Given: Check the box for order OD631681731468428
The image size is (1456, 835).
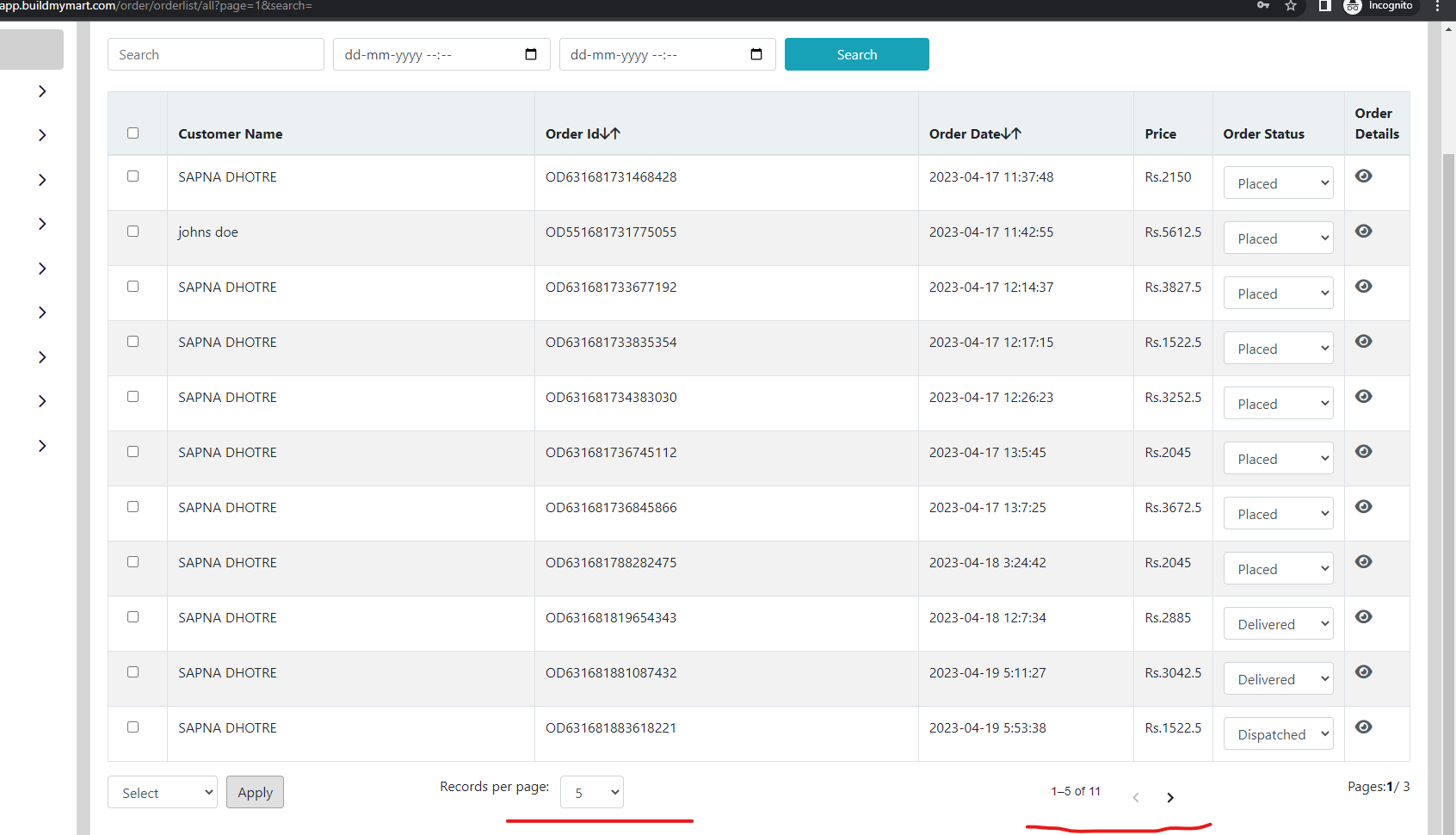Looking at the screenshot, I should [133, 176].
